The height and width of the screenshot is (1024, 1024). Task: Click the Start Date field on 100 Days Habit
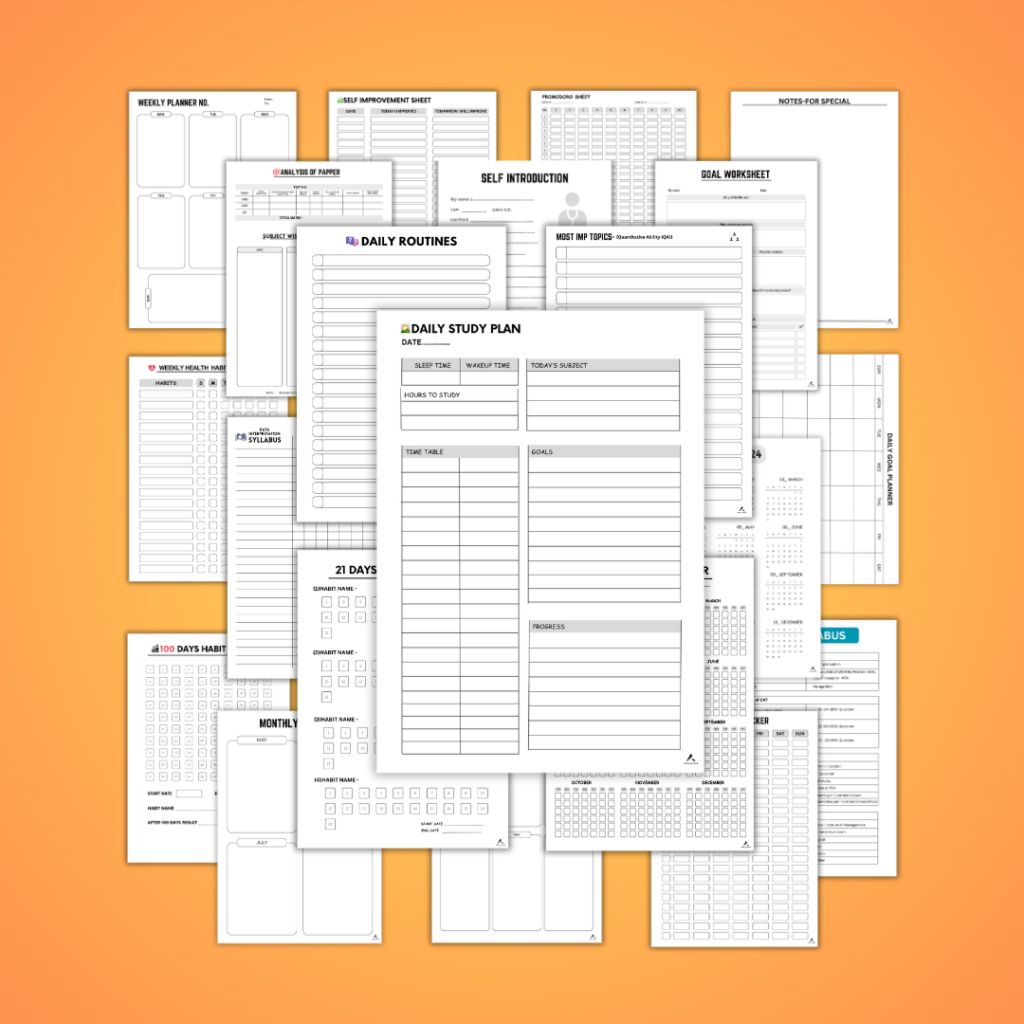coord(190,794)
